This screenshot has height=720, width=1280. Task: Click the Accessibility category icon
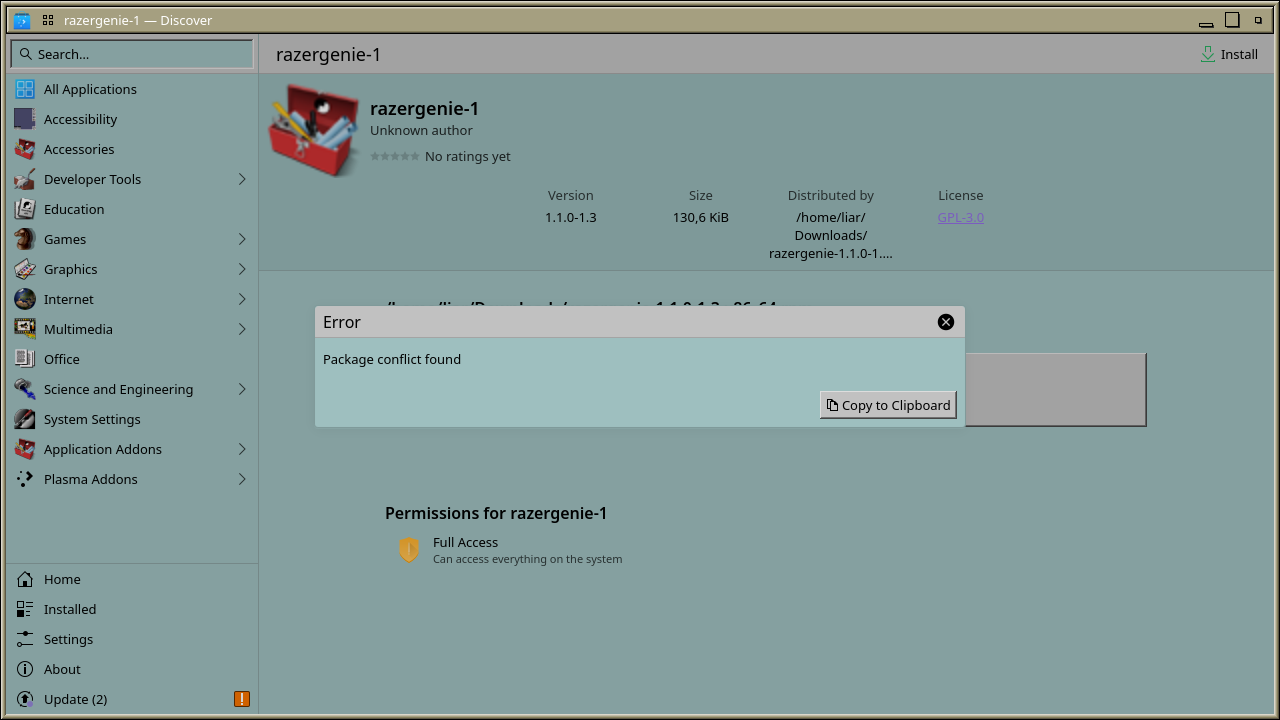point(25,119)
